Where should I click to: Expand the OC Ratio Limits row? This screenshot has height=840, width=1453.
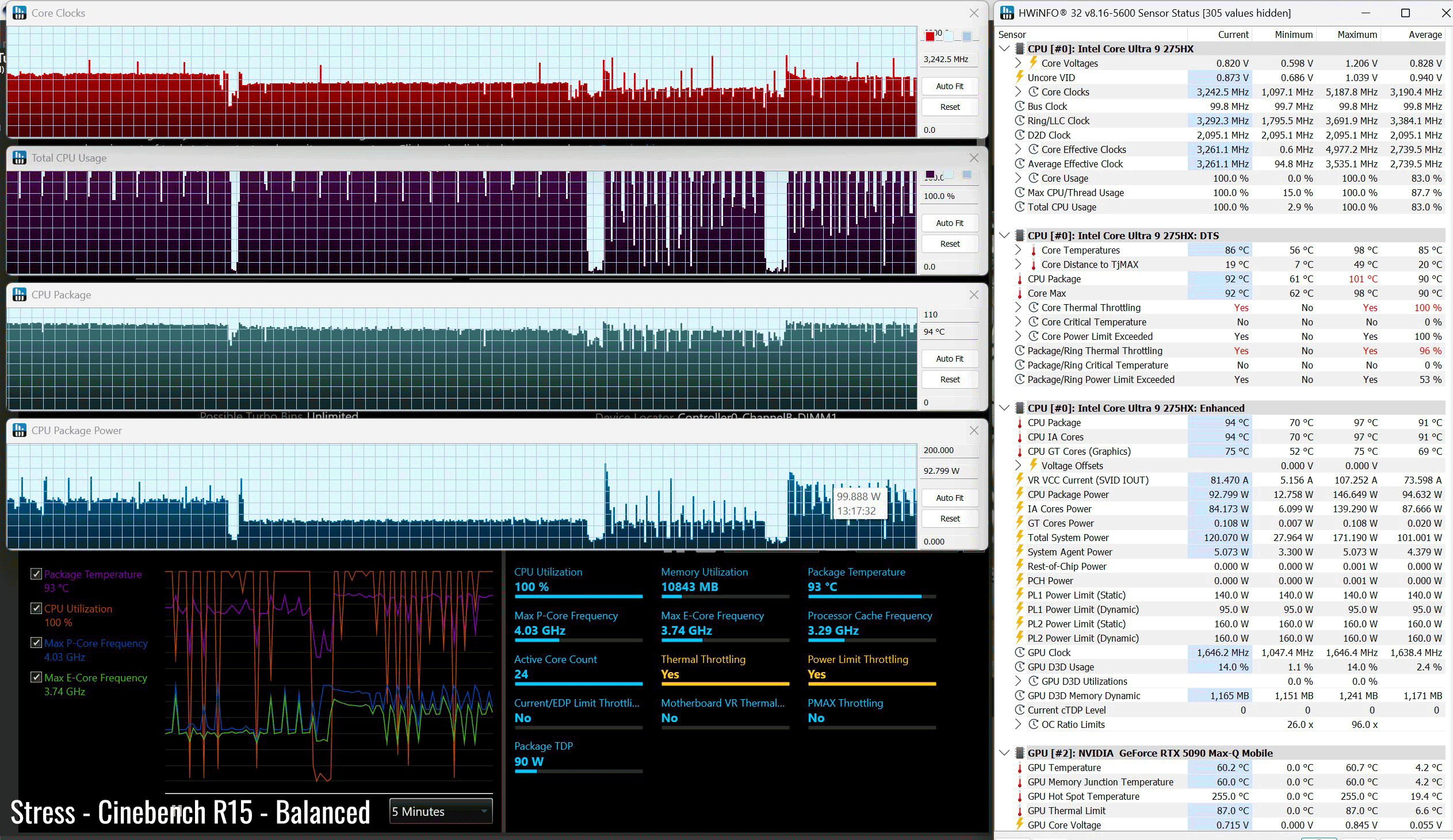pos(1018,724)
